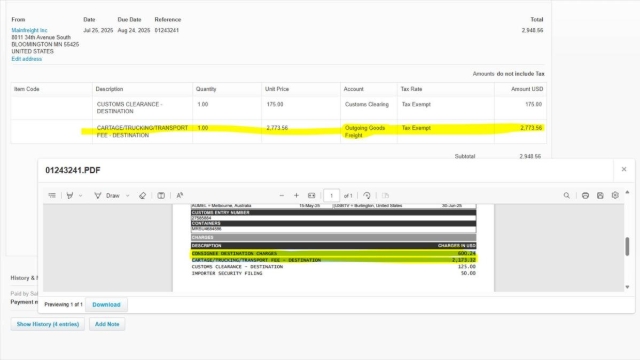Image resolution: width=640 pixels, height=360 pixels.
Task: Toggle the PDF page view icon
Action: coord(161,196)
